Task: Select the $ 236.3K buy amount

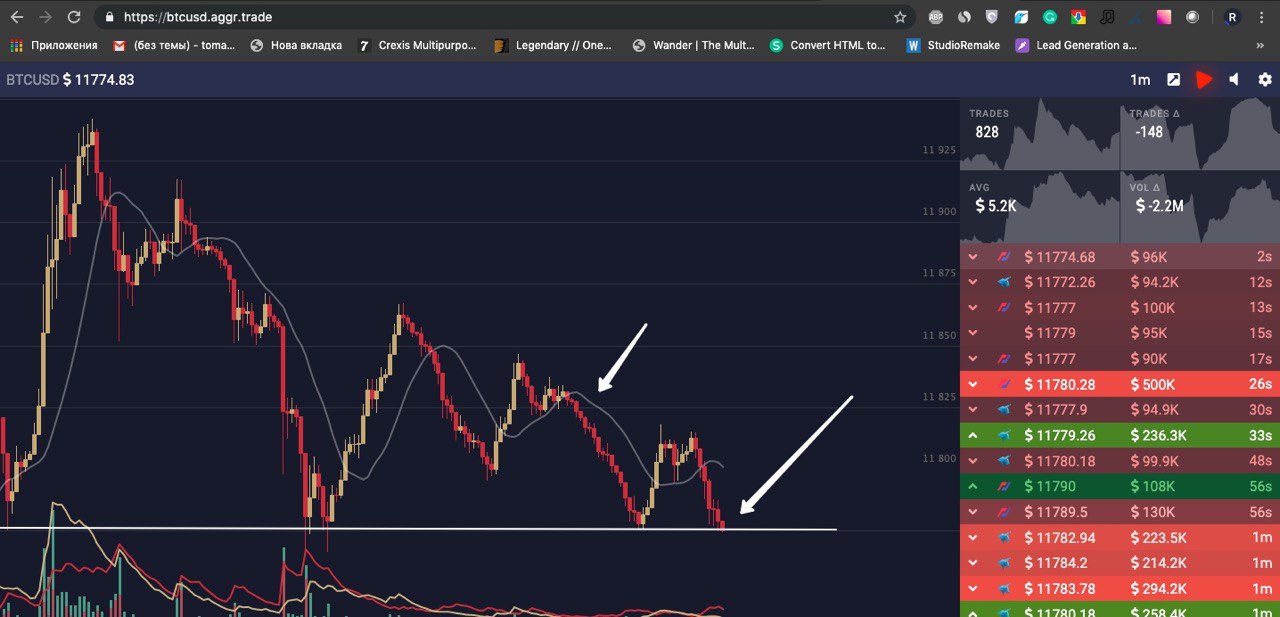Action: coord(1159,435)
